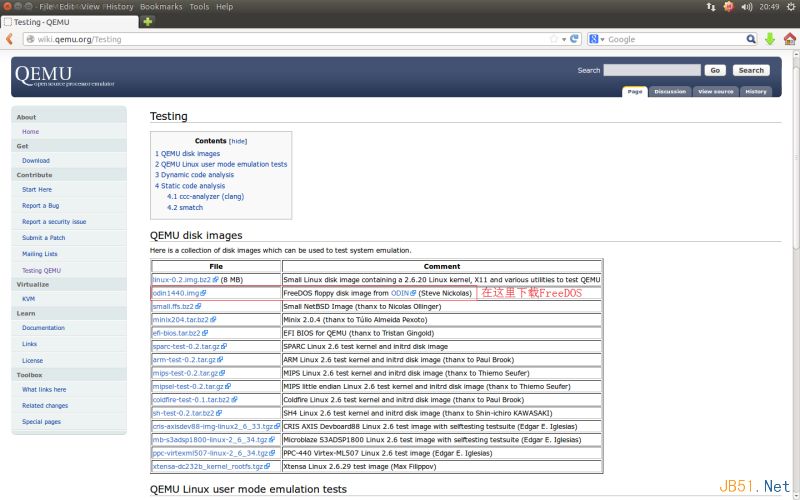Download arm-test-0.2.tar.gz link
The width and height of the screenshot is (800, 500).
[187, 360]
